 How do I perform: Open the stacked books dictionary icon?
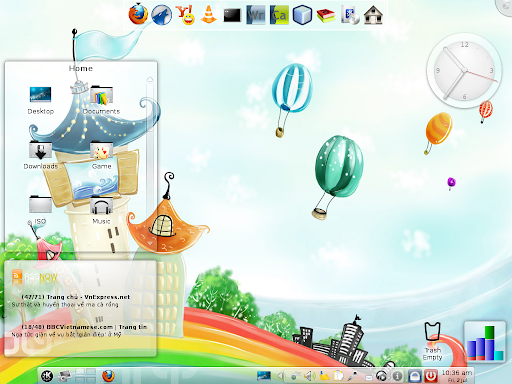326,15
